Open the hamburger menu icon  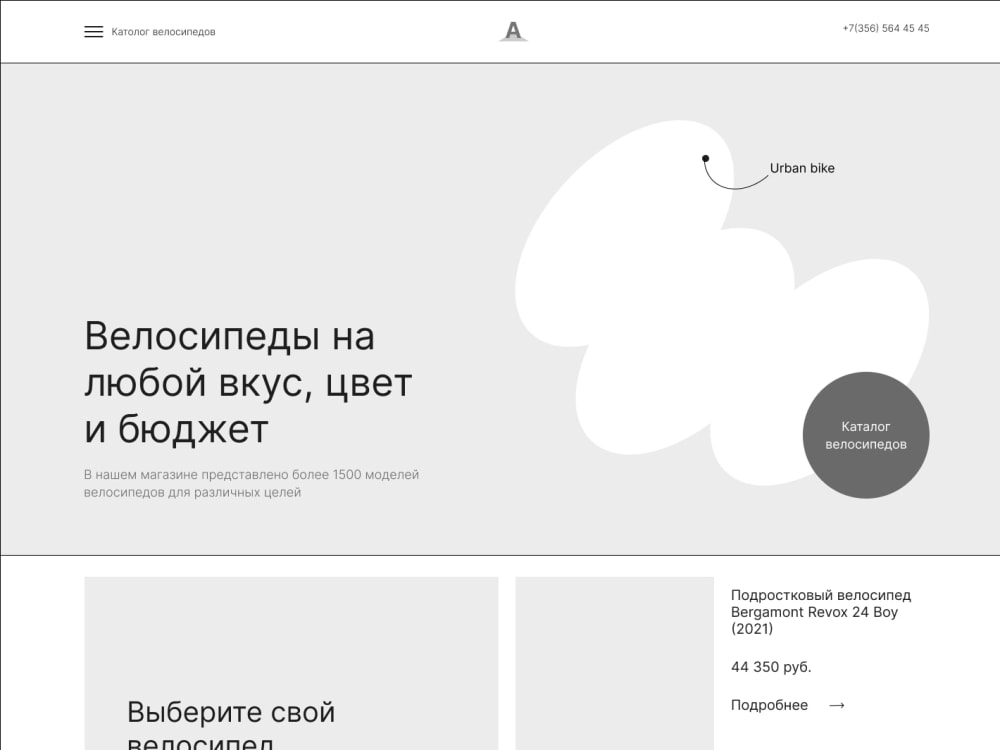(94, 32)
